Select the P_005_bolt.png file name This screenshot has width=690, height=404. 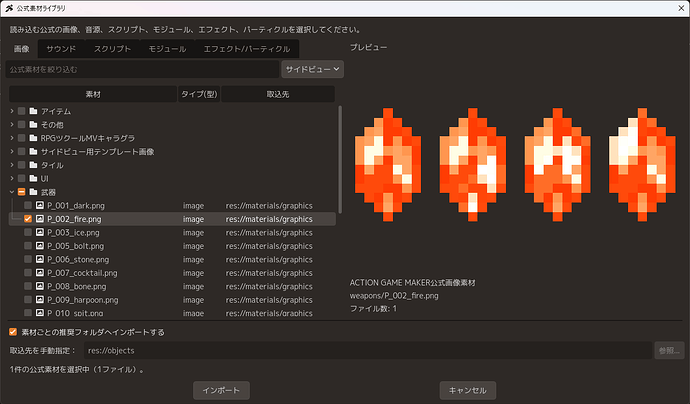click(x=76, y=246)
